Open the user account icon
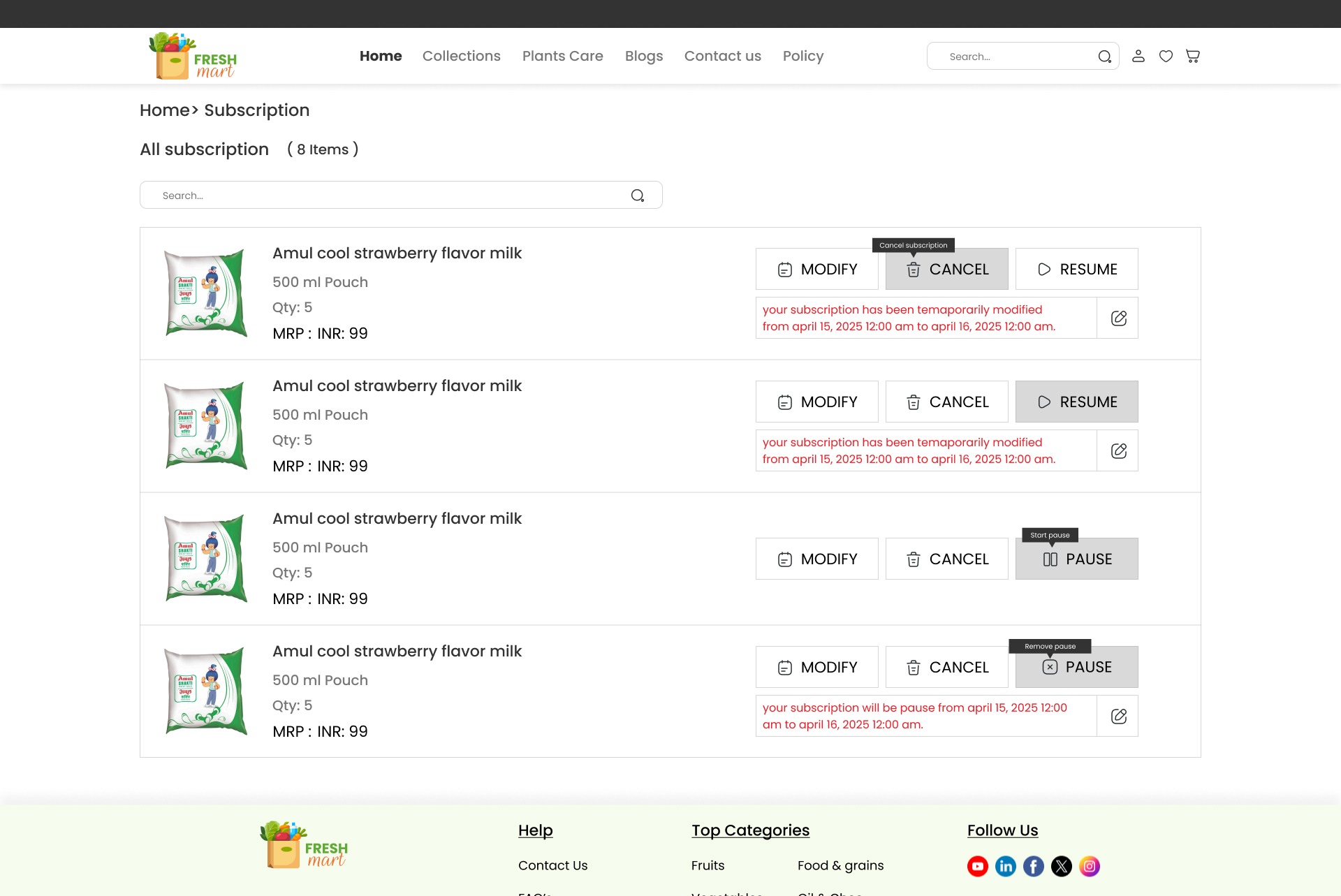The width and height of the screenshot is (1341, 896). point(1138,56)
